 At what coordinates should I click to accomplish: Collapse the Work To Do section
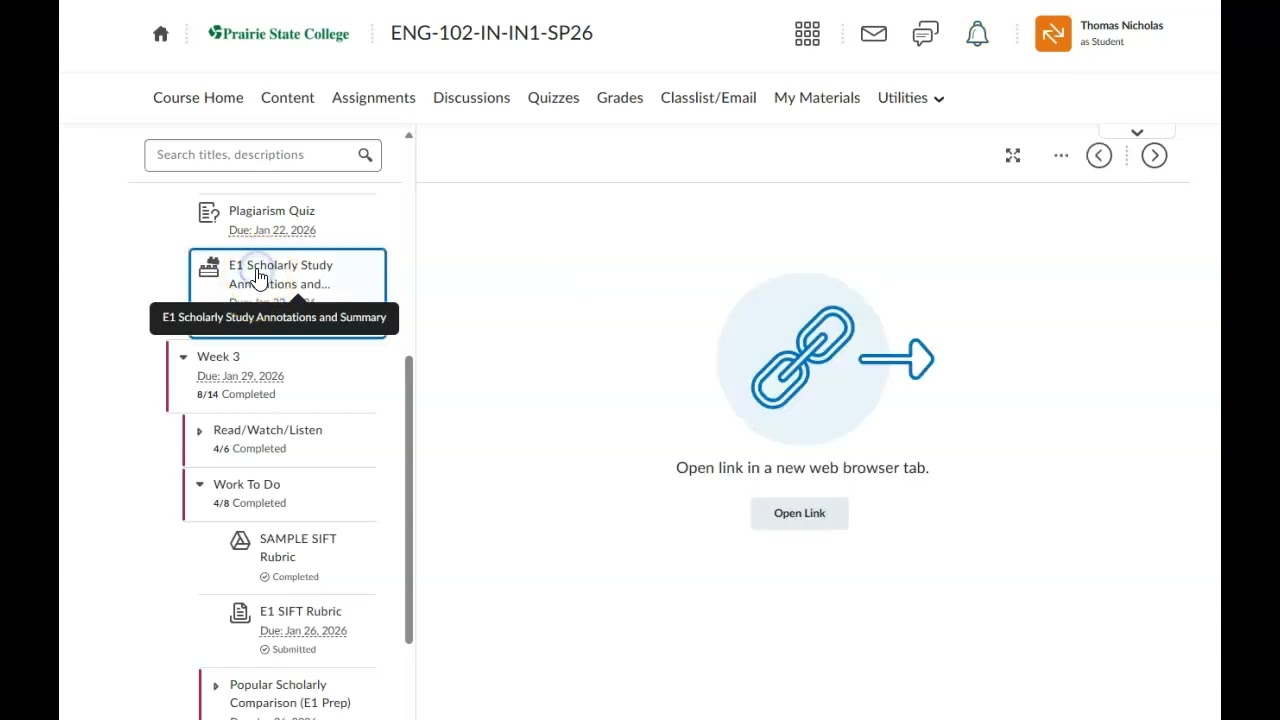pyautogui.click(x=199, y=485)
